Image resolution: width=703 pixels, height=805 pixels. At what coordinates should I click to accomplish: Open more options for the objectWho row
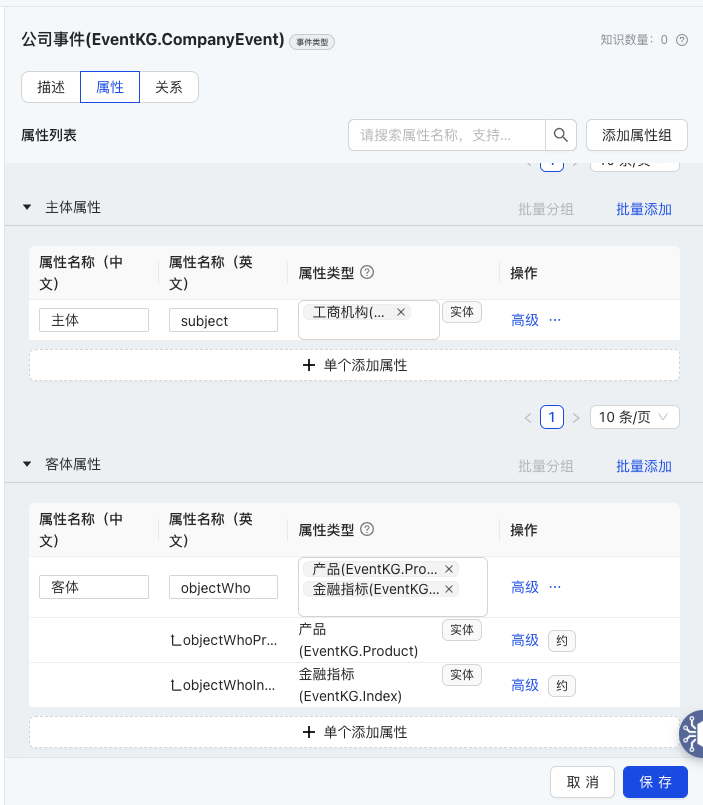555,587
